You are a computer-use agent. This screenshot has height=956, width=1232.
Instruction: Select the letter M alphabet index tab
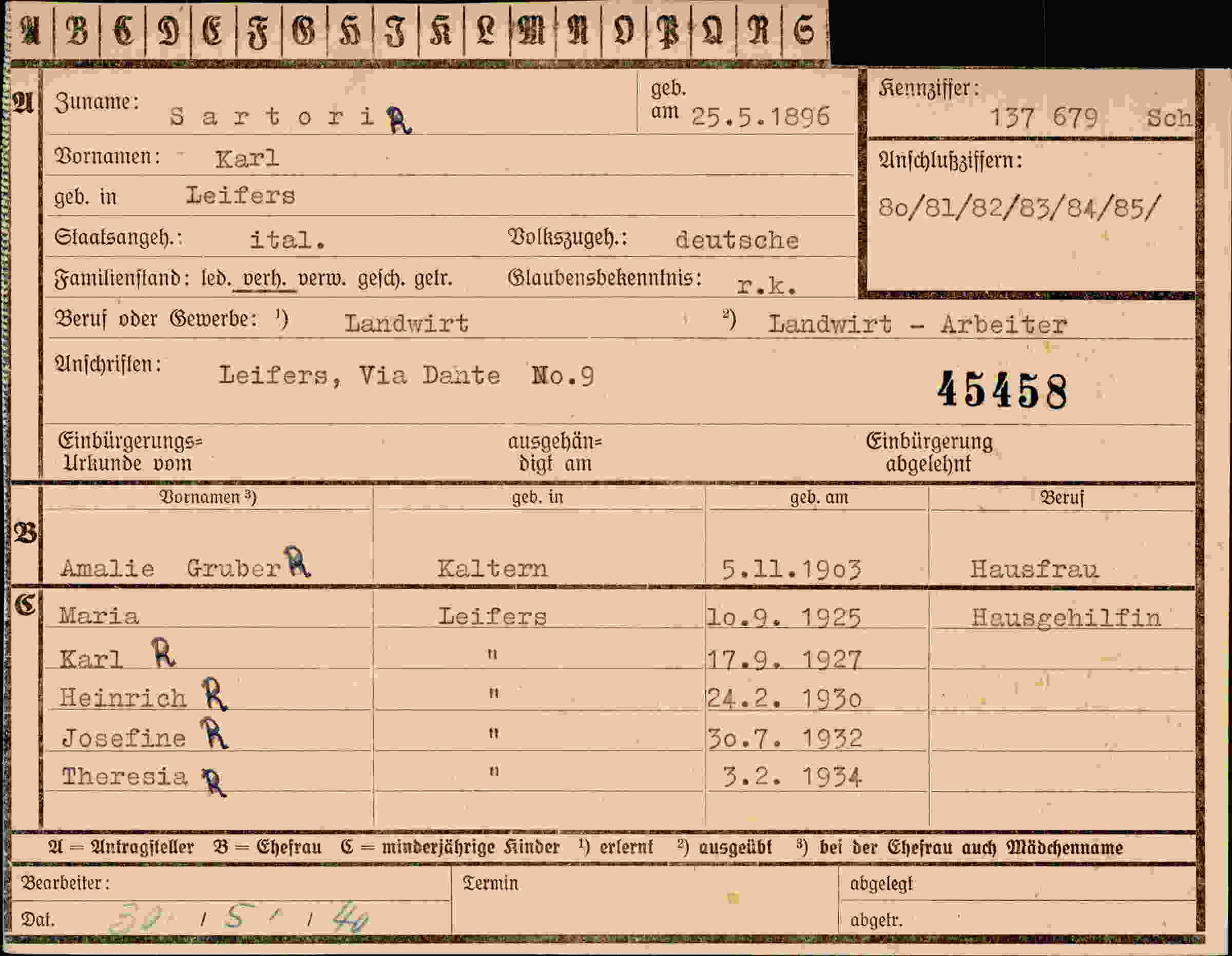click(x=532, y=31)
